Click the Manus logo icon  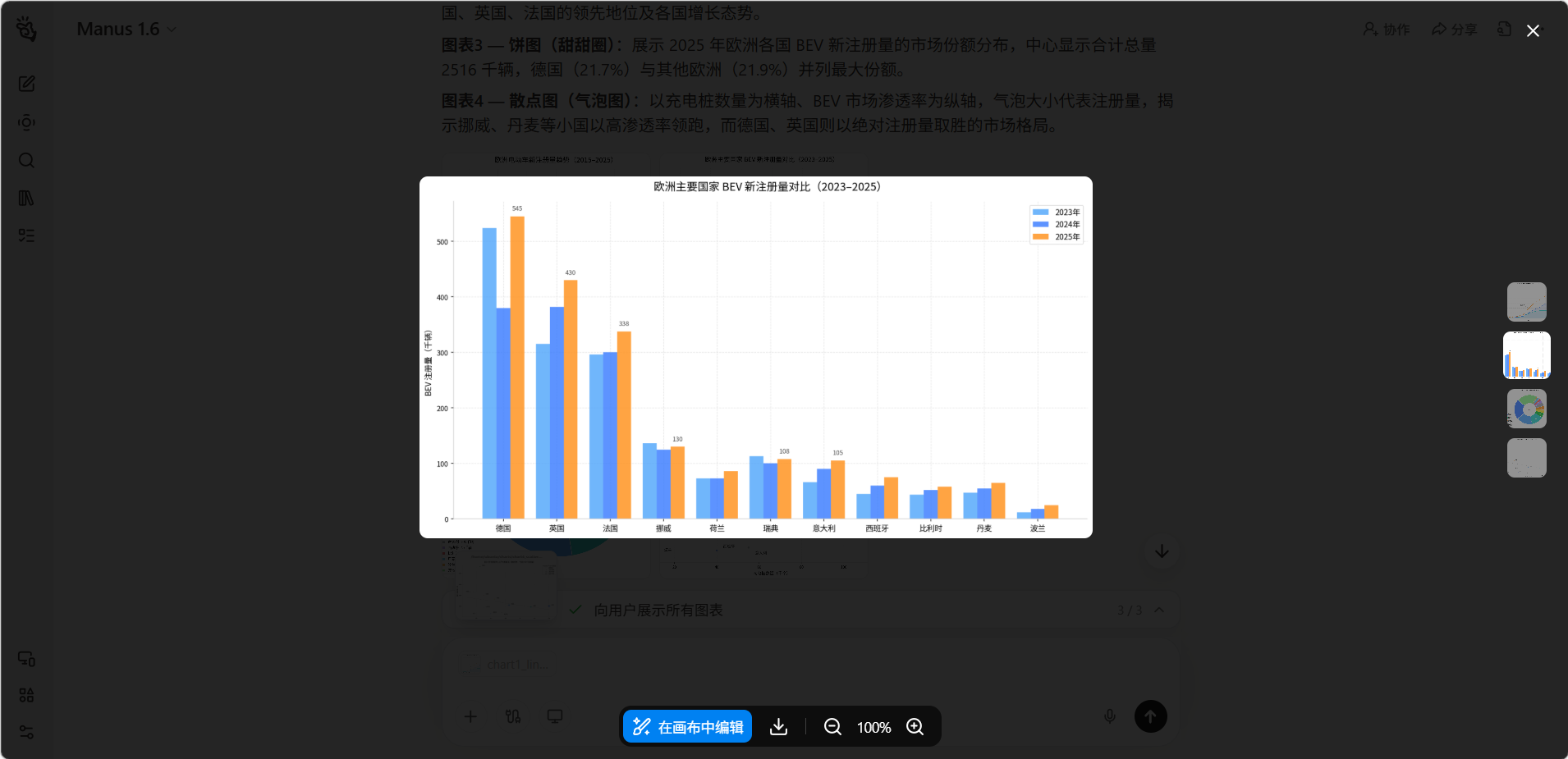coord(26,30)
